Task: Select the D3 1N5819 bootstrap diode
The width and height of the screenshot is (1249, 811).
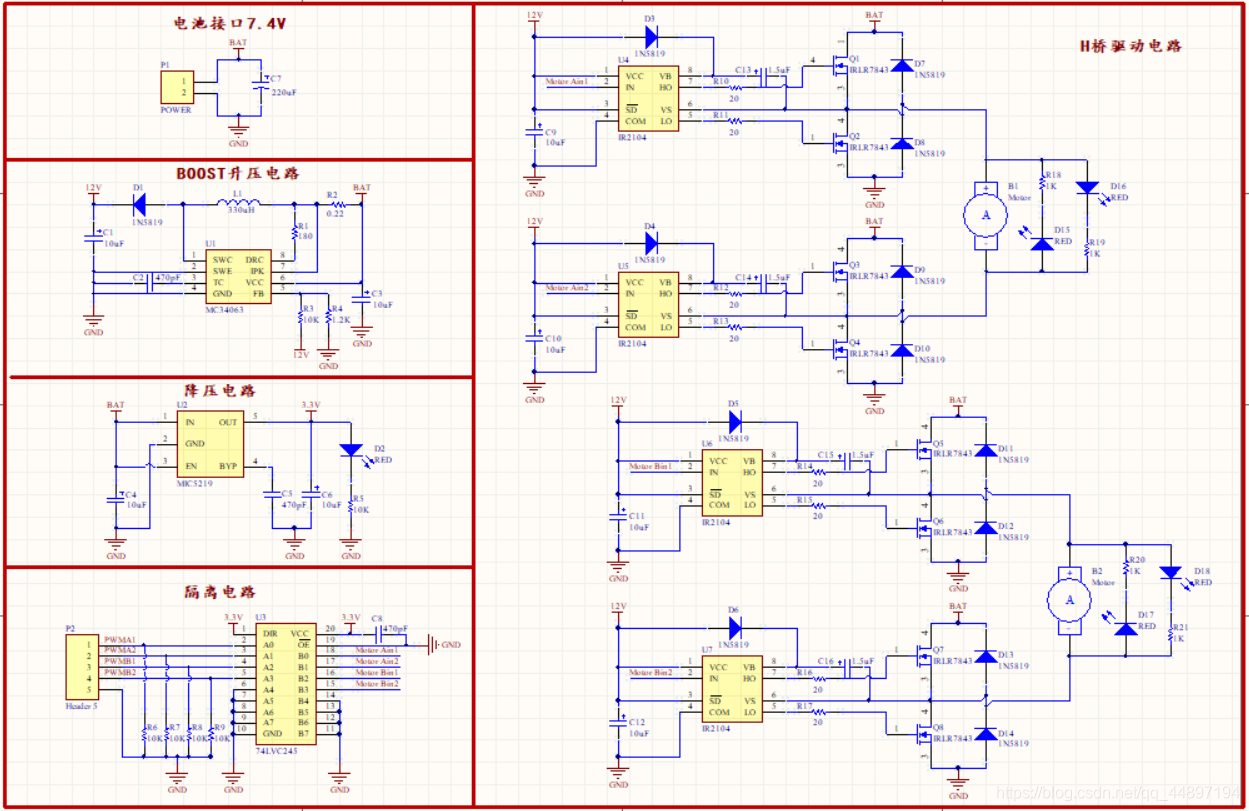Action: pos(651,37)
